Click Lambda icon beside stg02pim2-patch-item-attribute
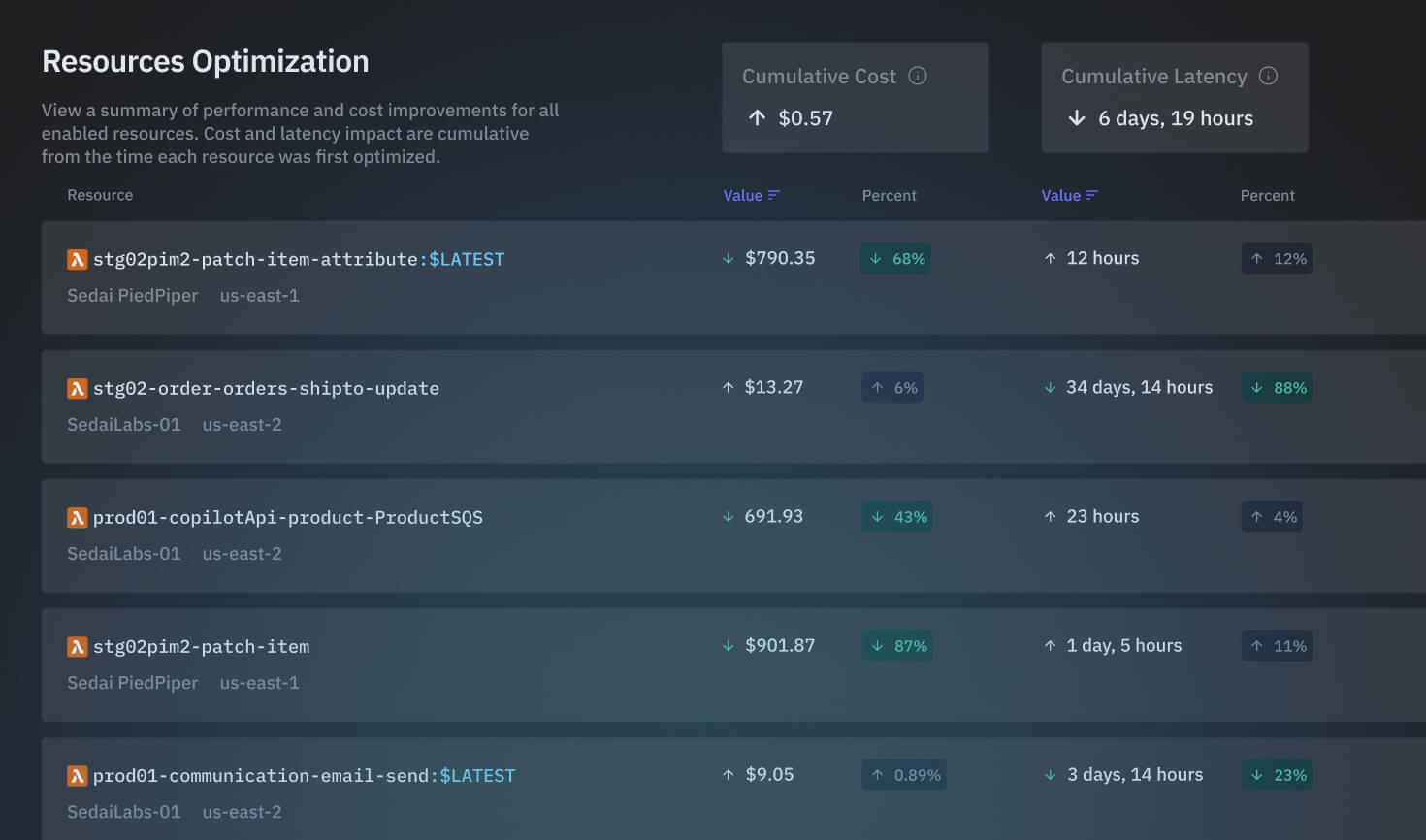The width and height of the screenshot is (1426, 840). pos(78,259)
